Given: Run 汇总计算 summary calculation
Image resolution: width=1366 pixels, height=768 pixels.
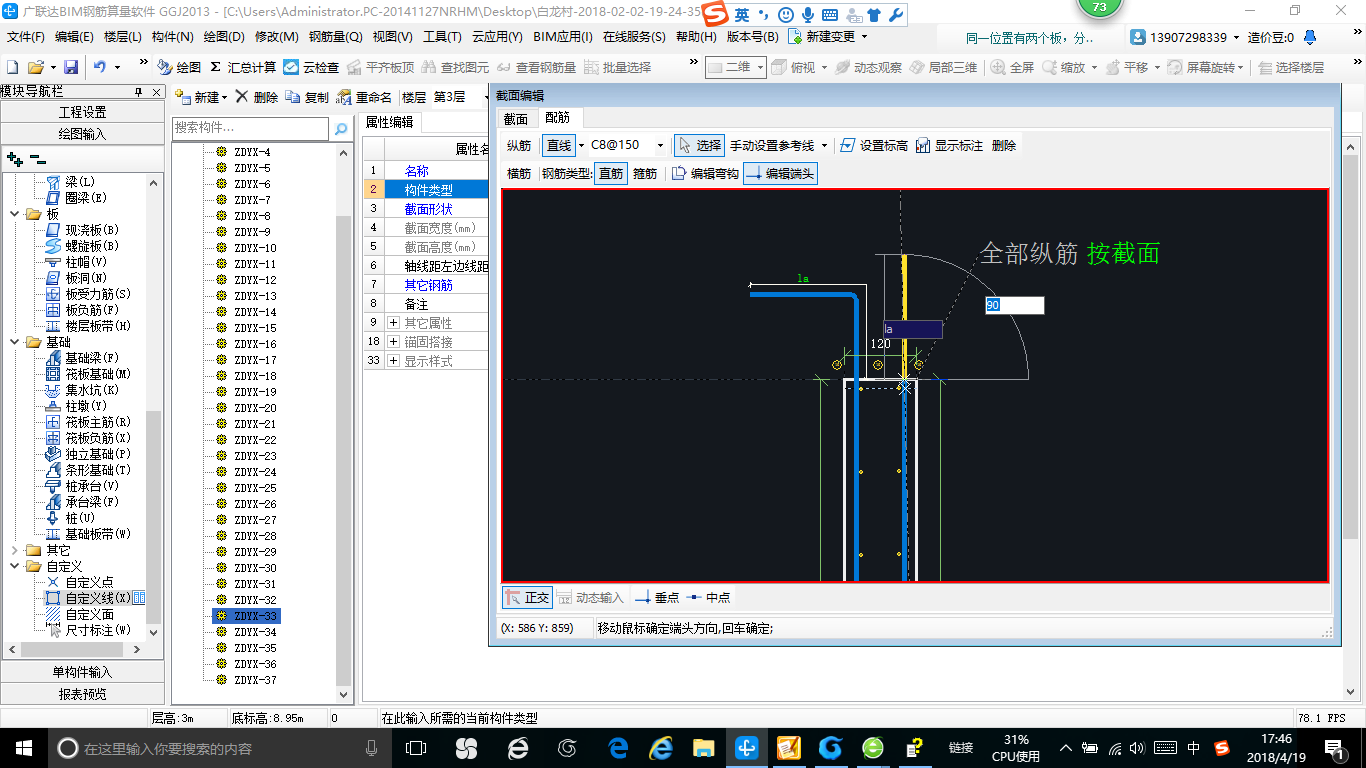Looking at the screenshot, I should (x=243, y=67).
